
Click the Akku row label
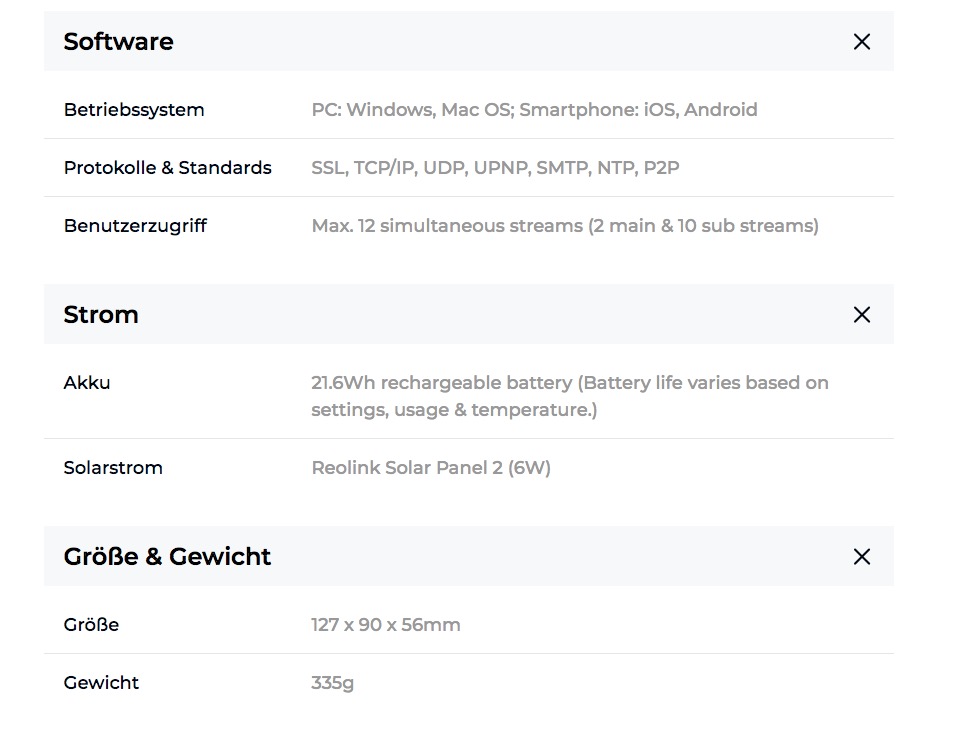(x=87, y=383)
